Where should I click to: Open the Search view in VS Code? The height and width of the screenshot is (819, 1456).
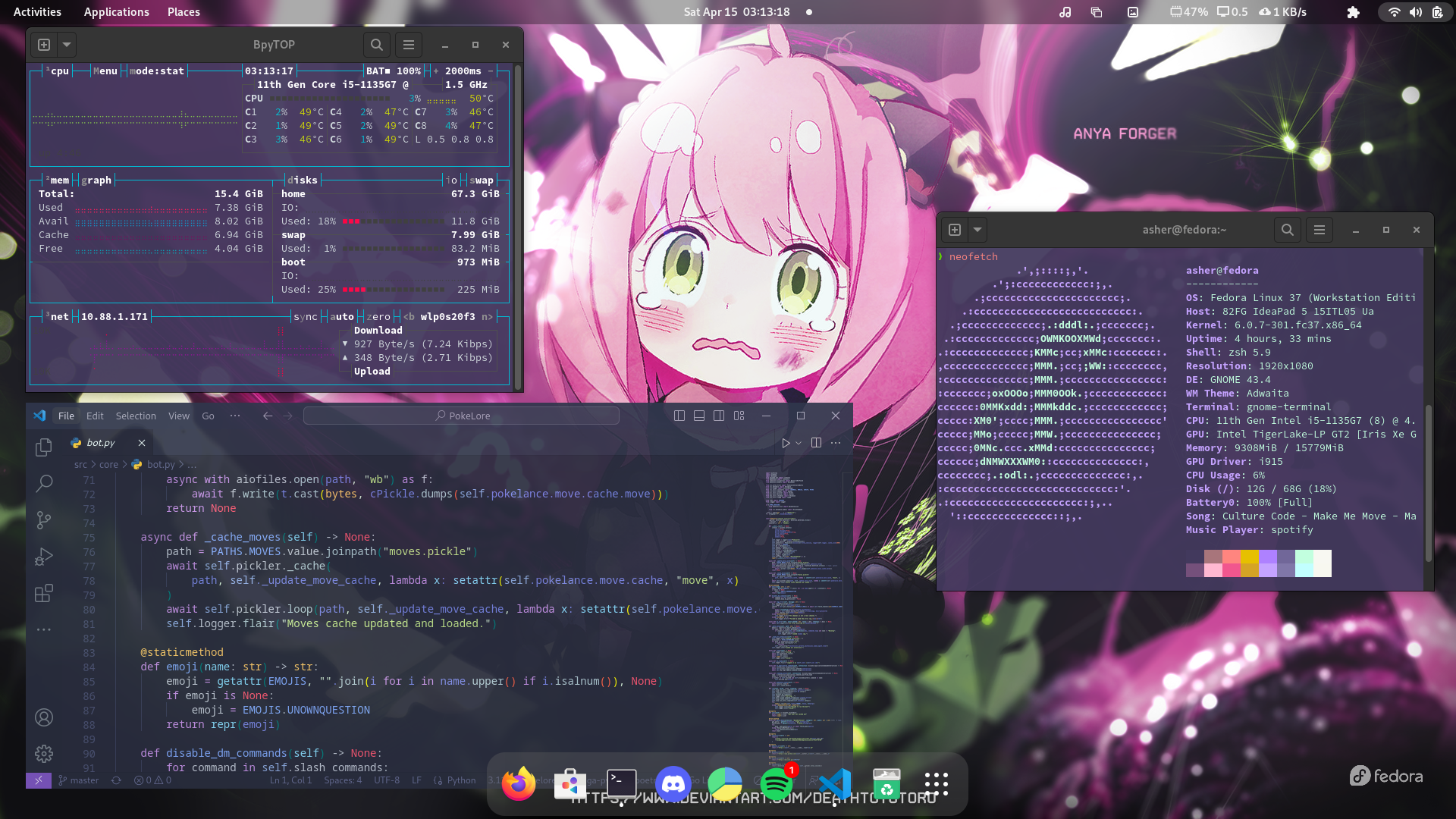(44, 483)
